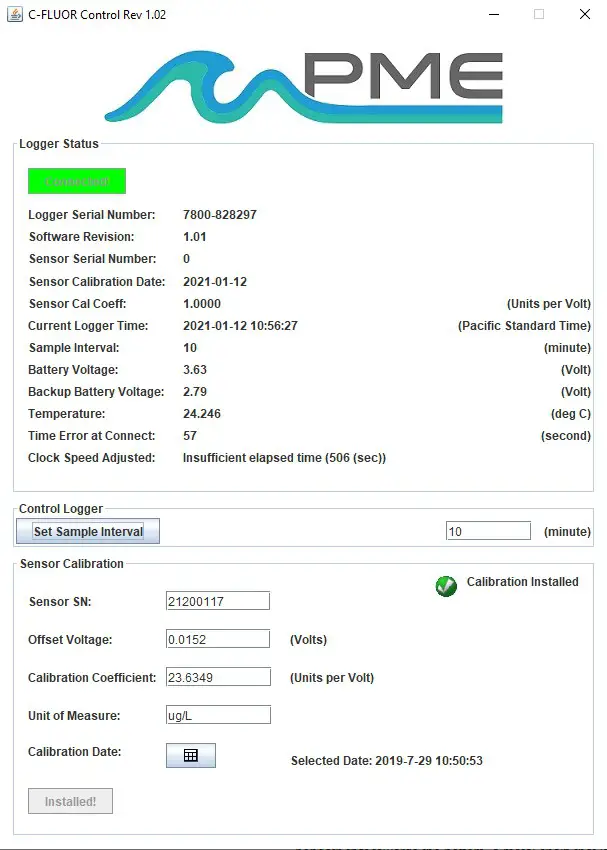Screen dimensions: 607x850
Task: Click battery voltage value 3.63
Action: coord(195,370)
